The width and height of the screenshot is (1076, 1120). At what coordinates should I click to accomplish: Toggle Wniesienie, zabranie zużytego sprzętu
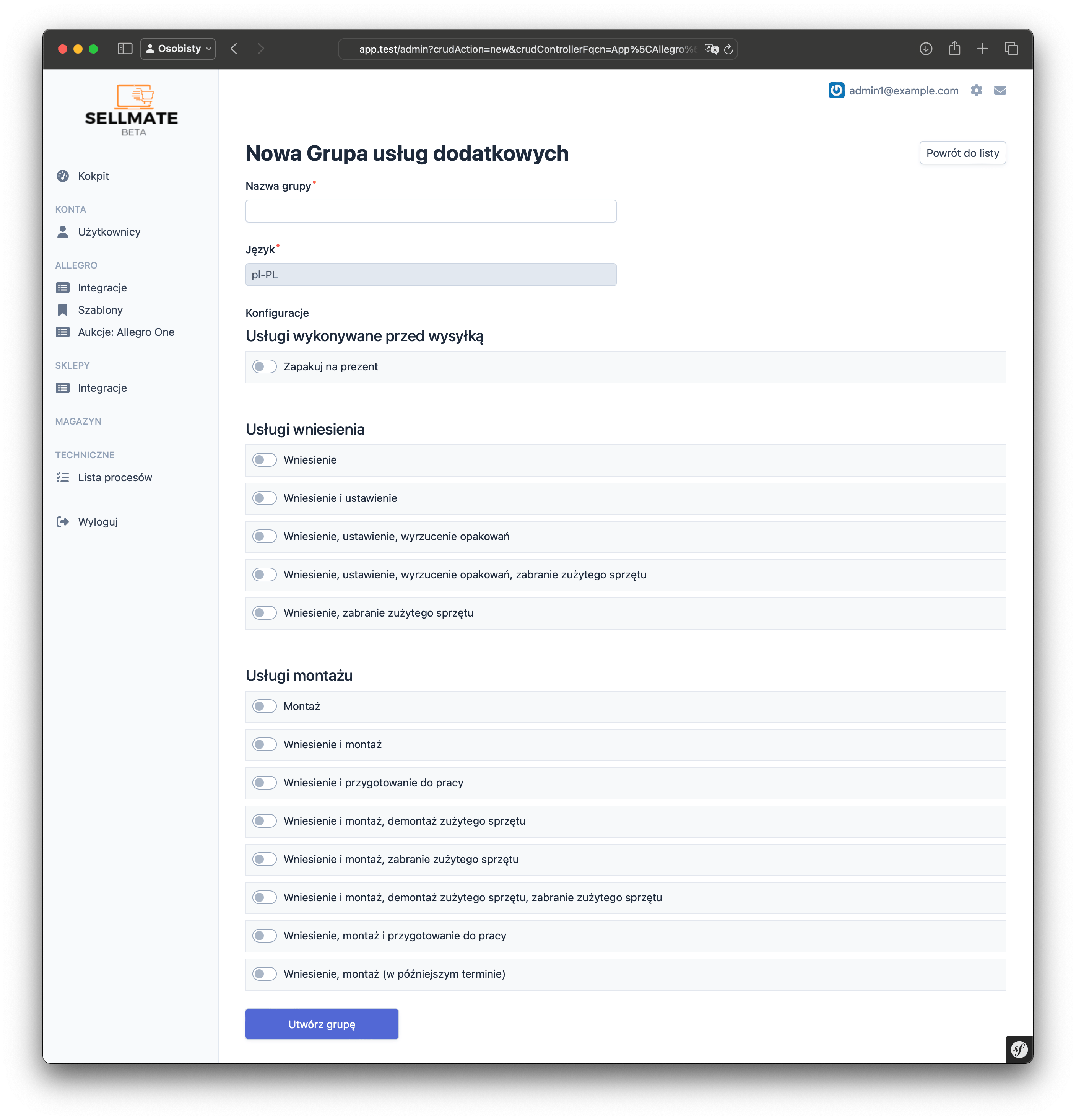[x=265, y=613]
